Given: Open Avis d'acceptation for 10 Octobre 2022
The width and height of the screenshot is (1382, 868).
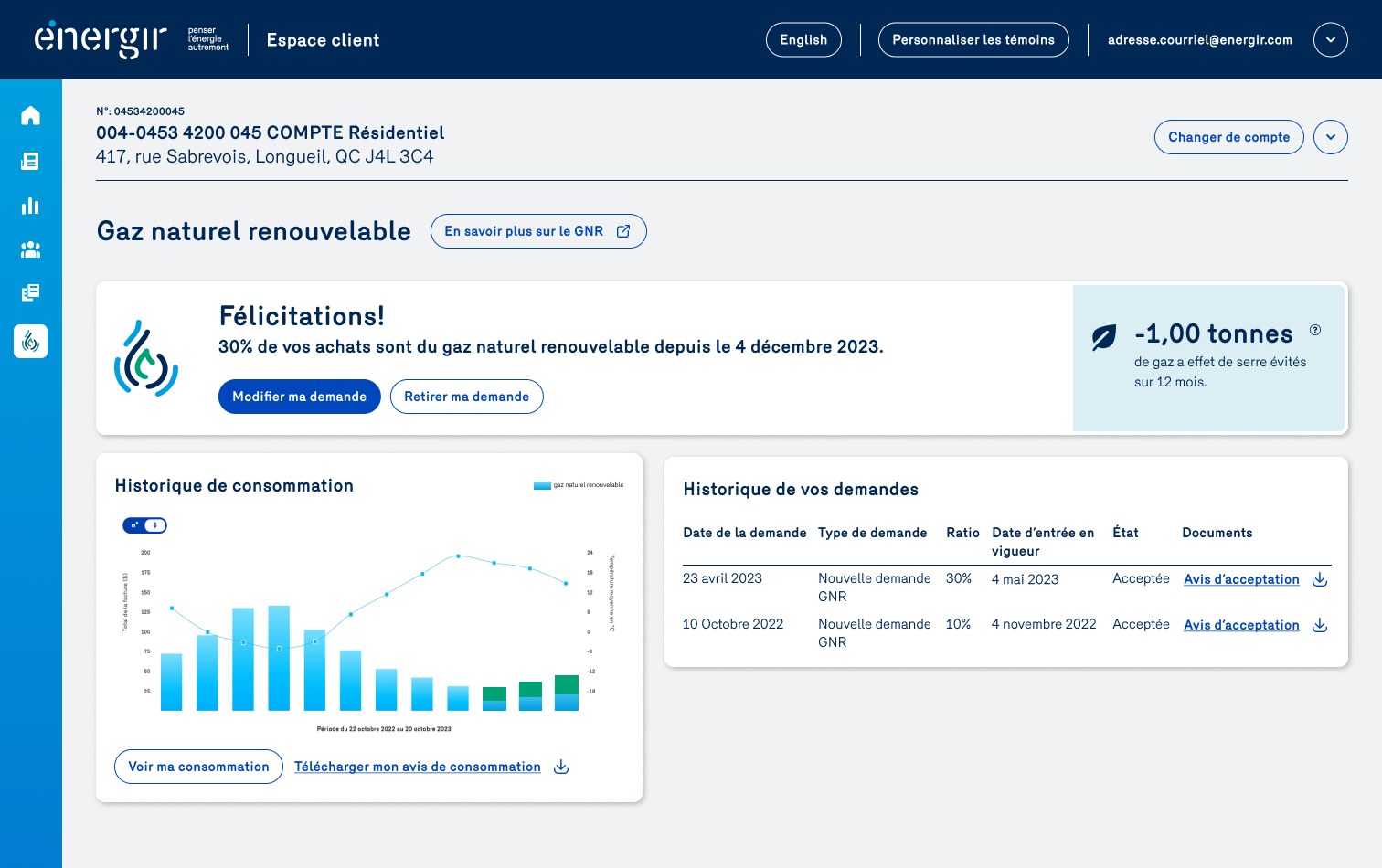Looking at the screenshot, I should (1241, 625).
